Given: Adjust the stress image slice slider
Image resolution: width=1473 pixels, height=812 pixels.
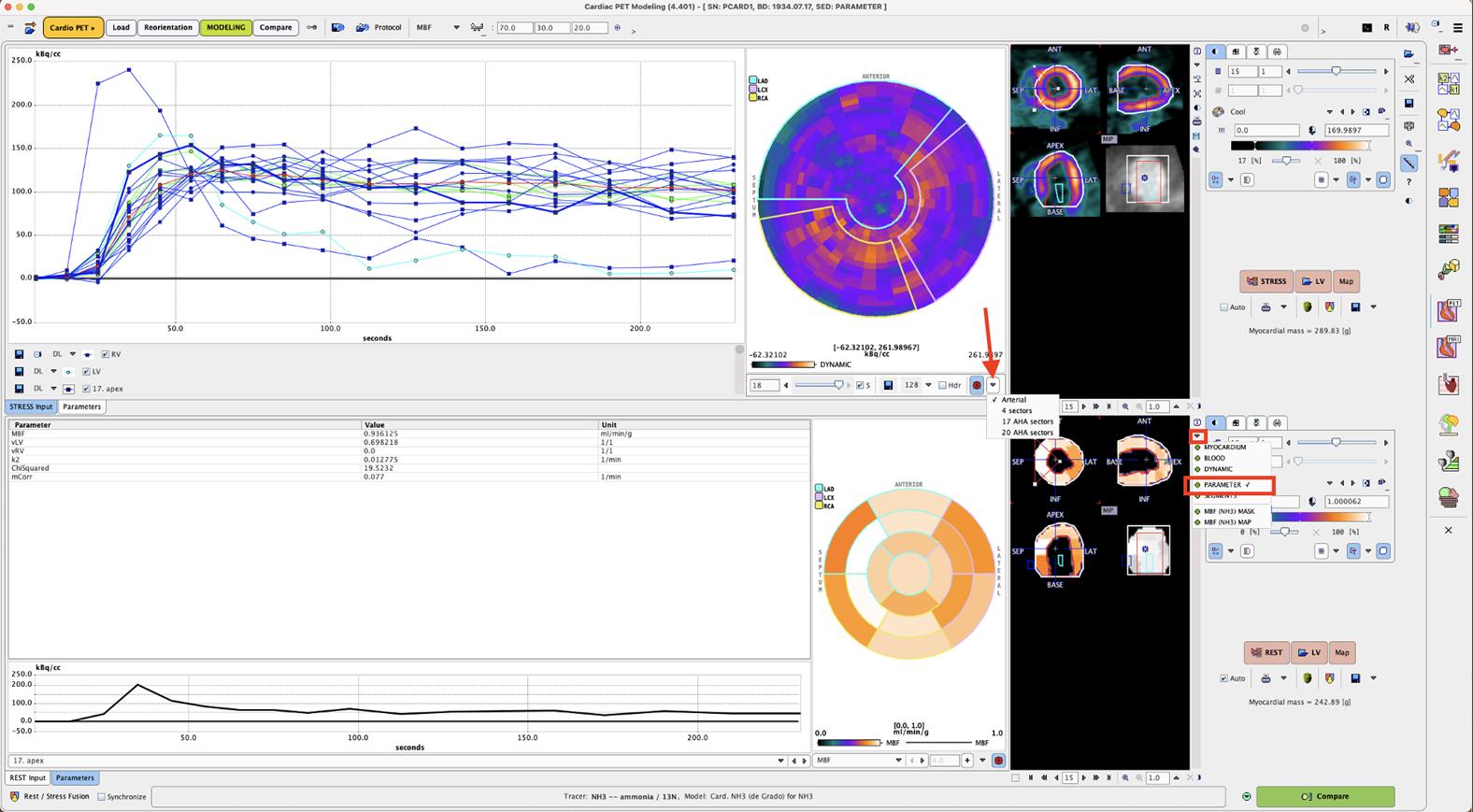Looking at the screenshot, I should coord(1336,71).
